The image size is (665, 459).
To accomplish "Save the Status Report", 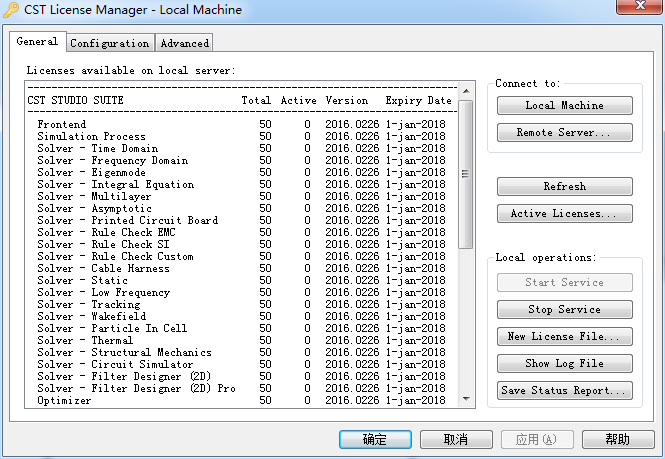I will [564, 390].
